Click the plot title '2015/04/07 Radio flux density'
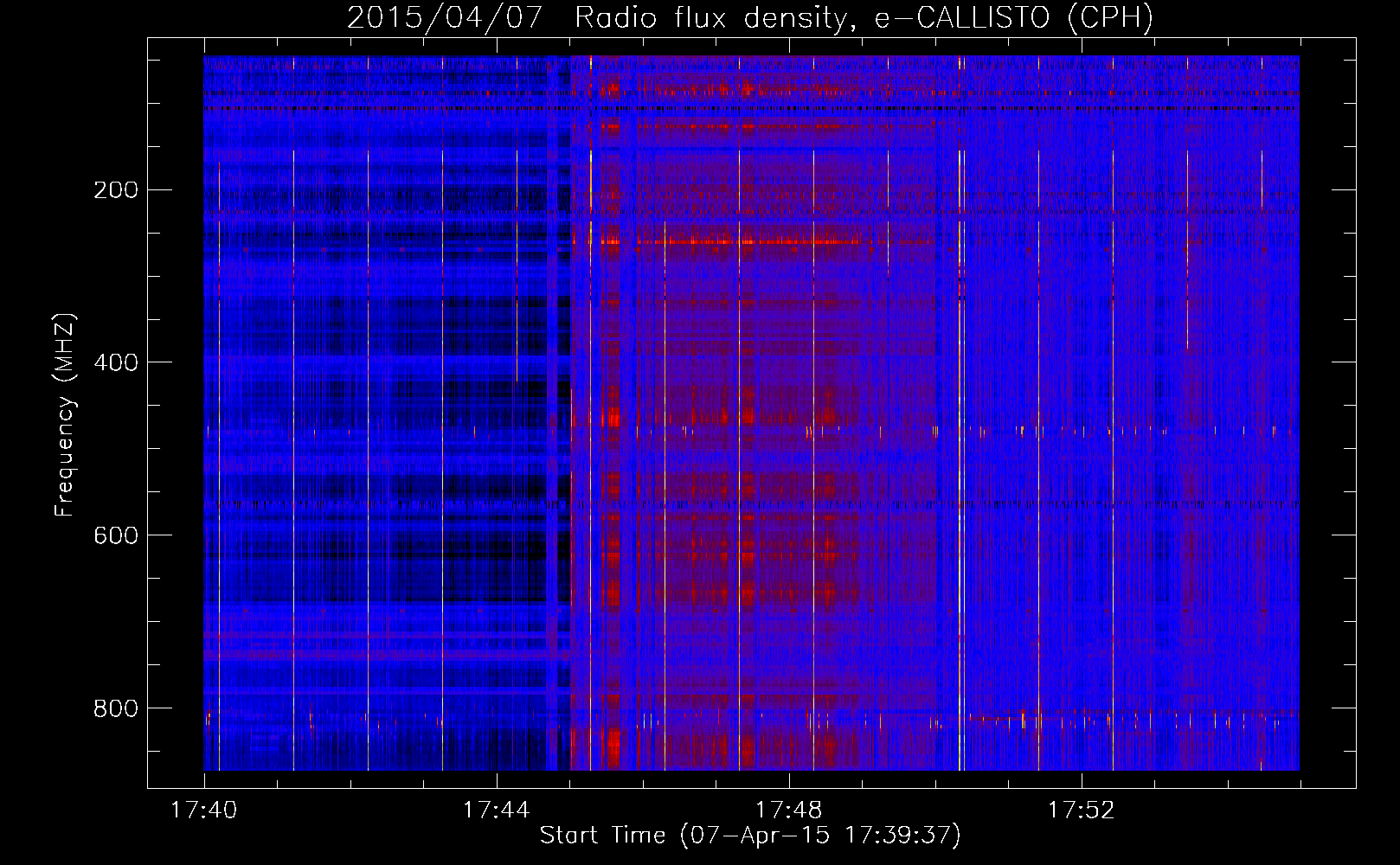This screenshot has height=865, width=1400. tap(750, 17)
